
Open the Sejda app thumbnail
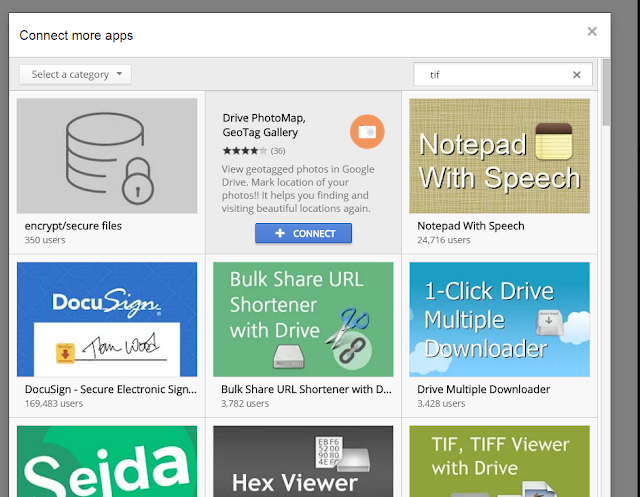[x=107, y=461]
